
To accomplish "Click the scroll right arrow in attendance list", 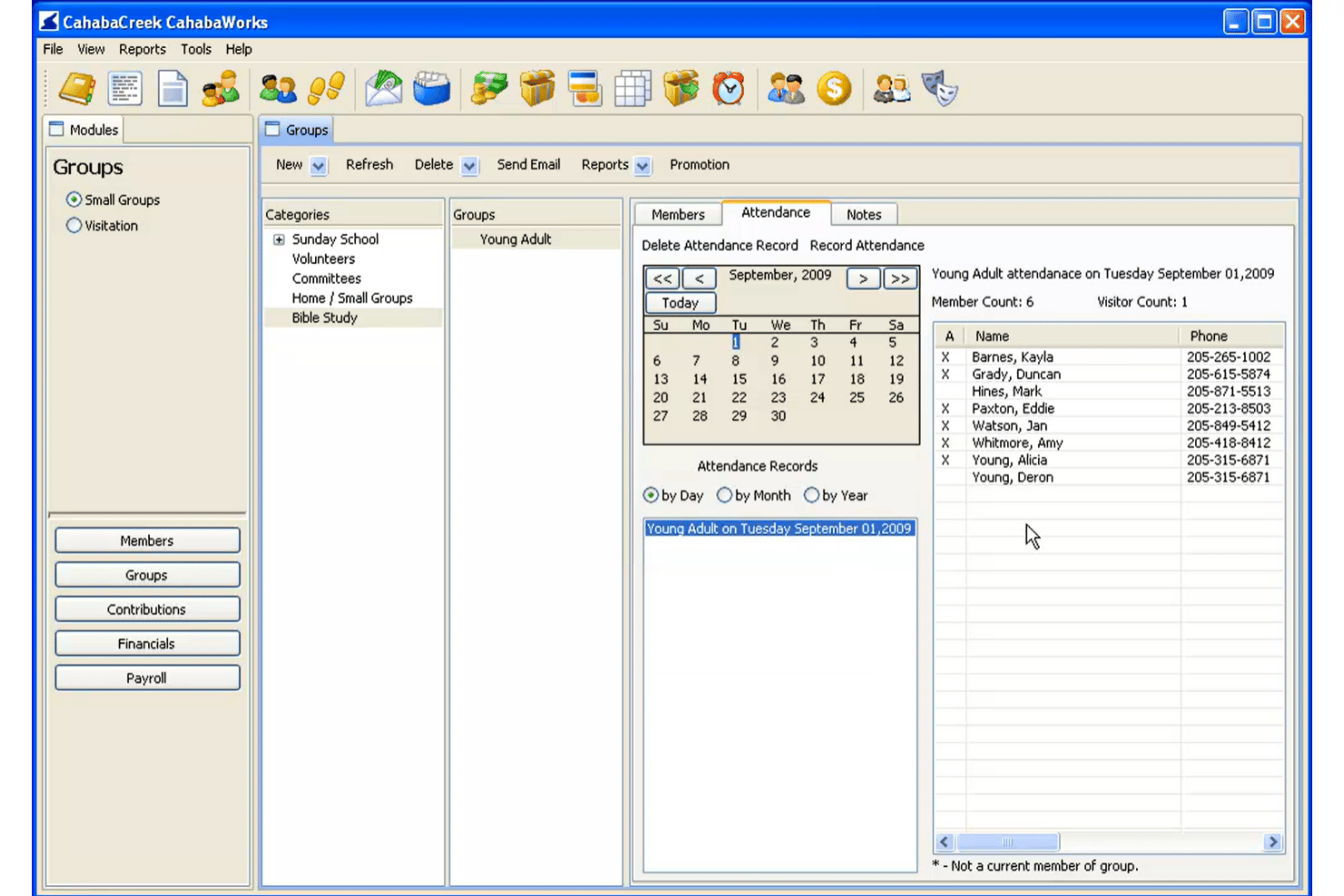I will 1273,842.
